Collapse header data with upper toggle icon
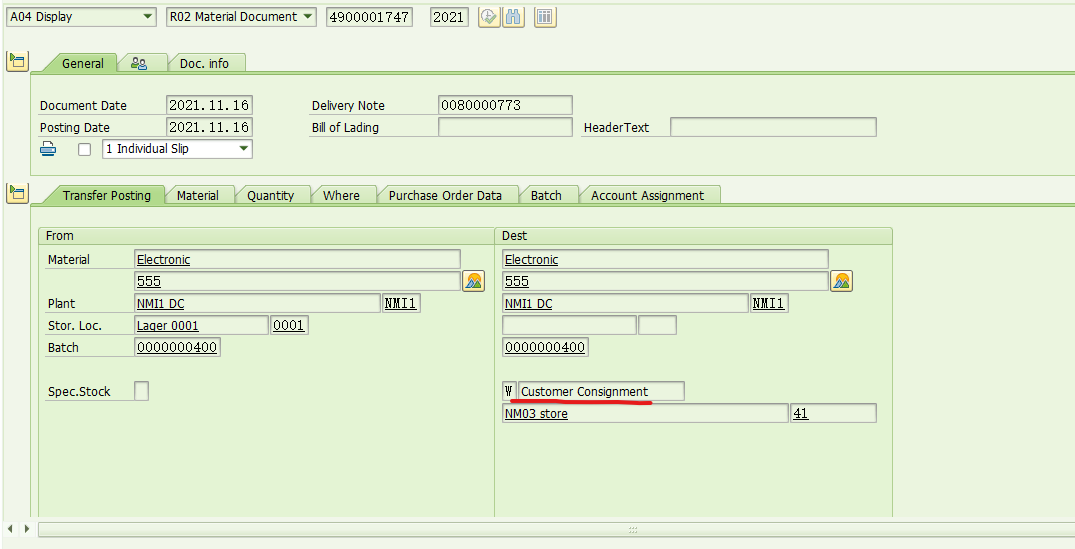 tap(17, 61)
